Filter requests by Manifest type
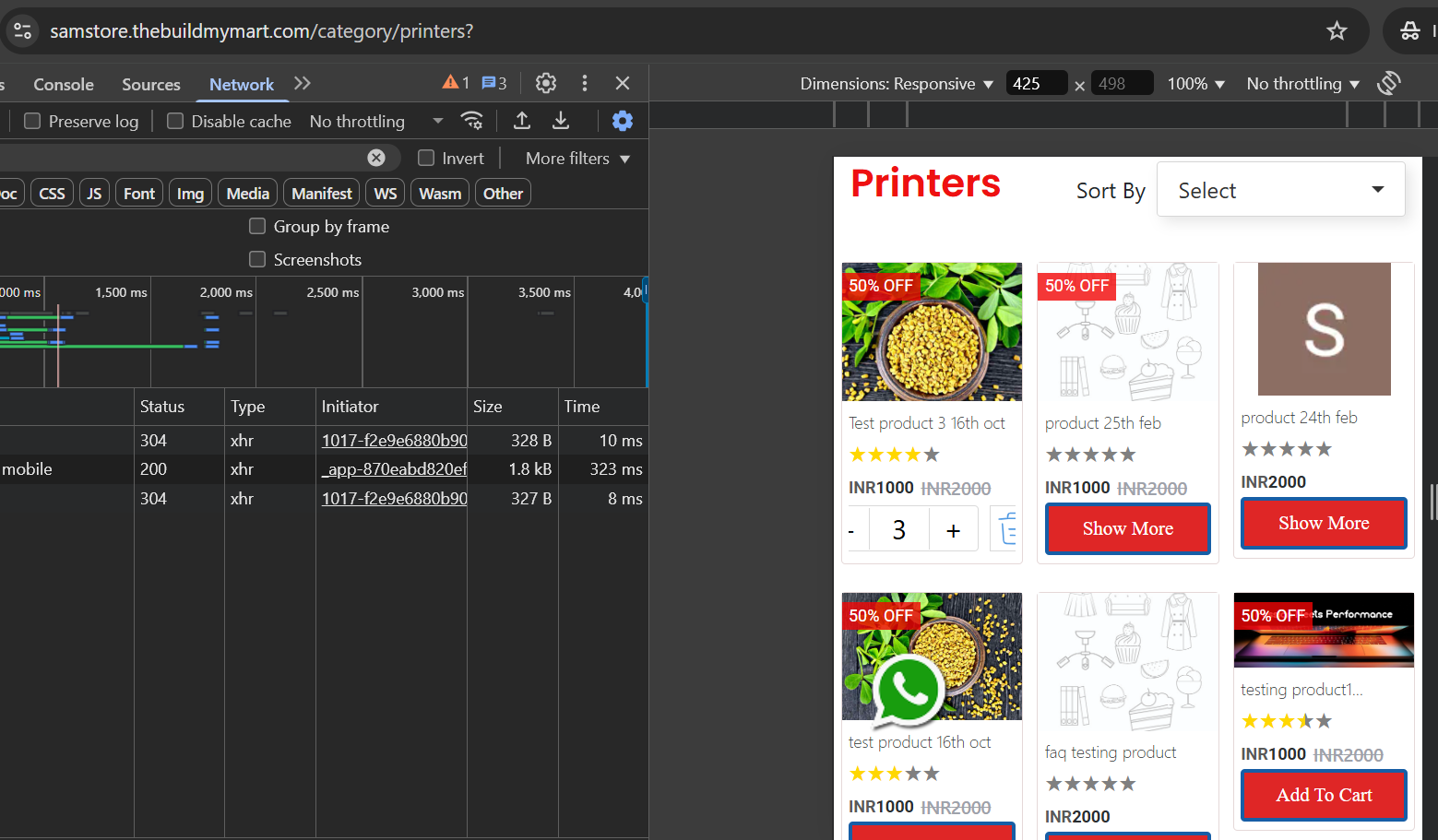This screenshot has width=1438, height=840. coord(322,193)
